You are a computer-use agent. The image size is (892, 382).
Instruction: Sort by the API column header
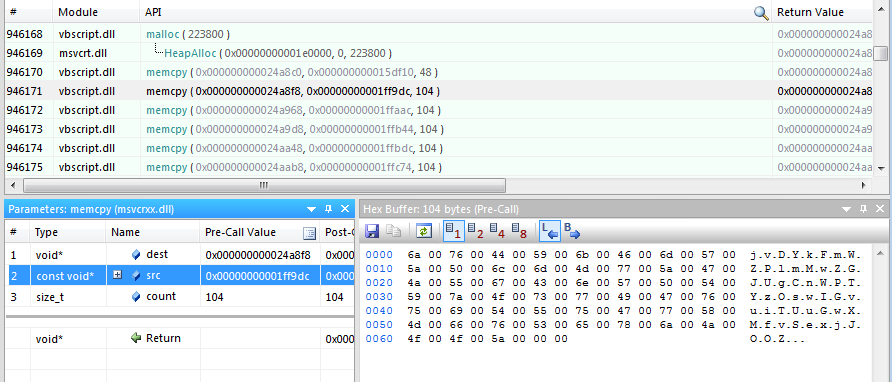[x=455, y=12]
